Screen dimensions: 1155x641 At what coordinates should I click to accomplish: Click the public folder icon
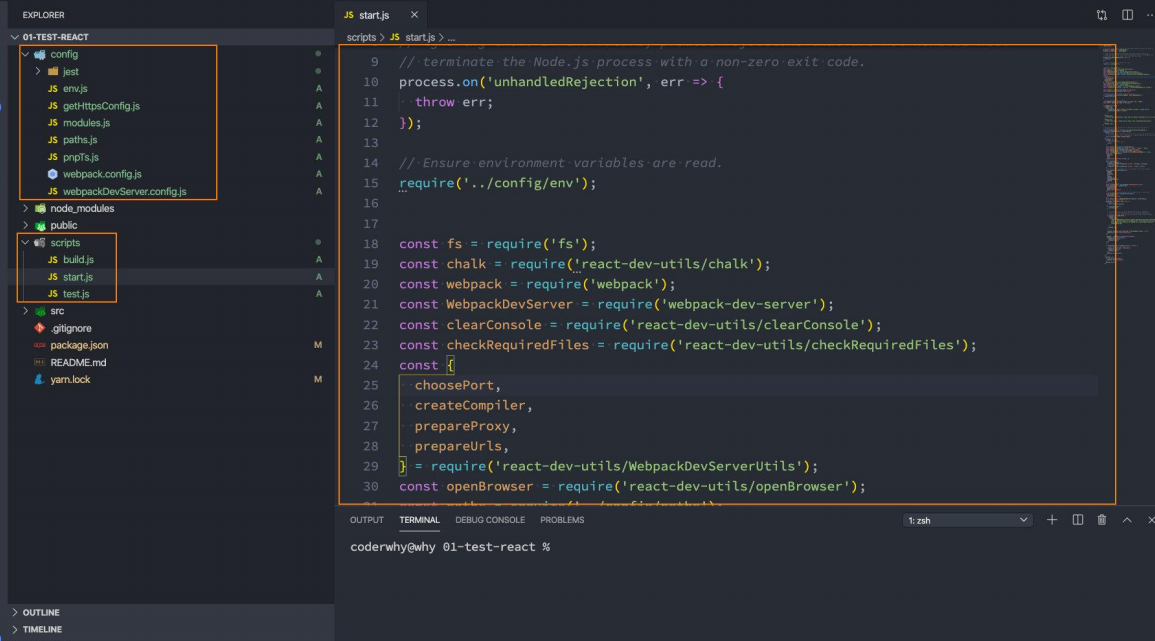[x=40, y=225]
